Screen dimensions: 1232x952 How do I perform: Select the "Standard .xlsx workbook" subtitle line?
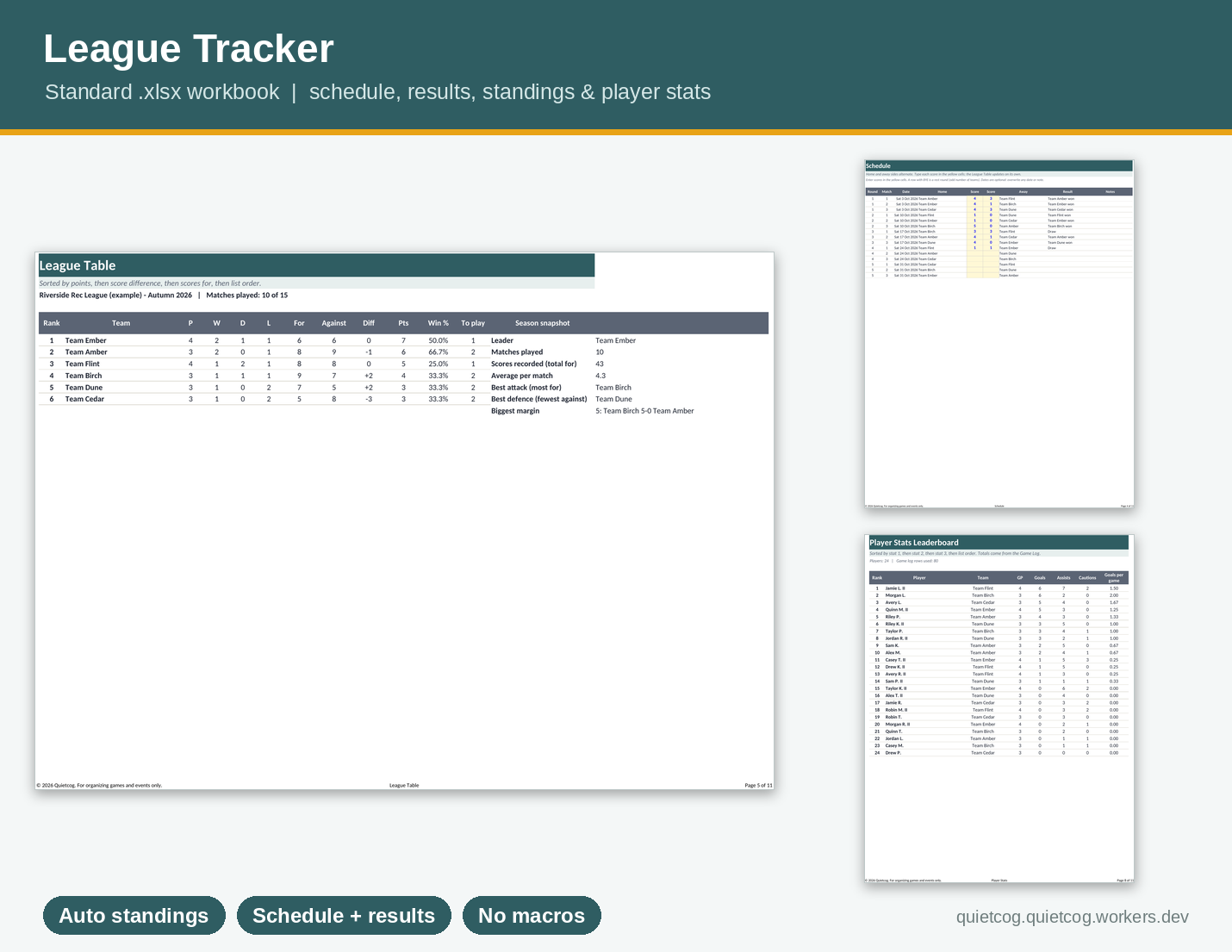[377, 92]
